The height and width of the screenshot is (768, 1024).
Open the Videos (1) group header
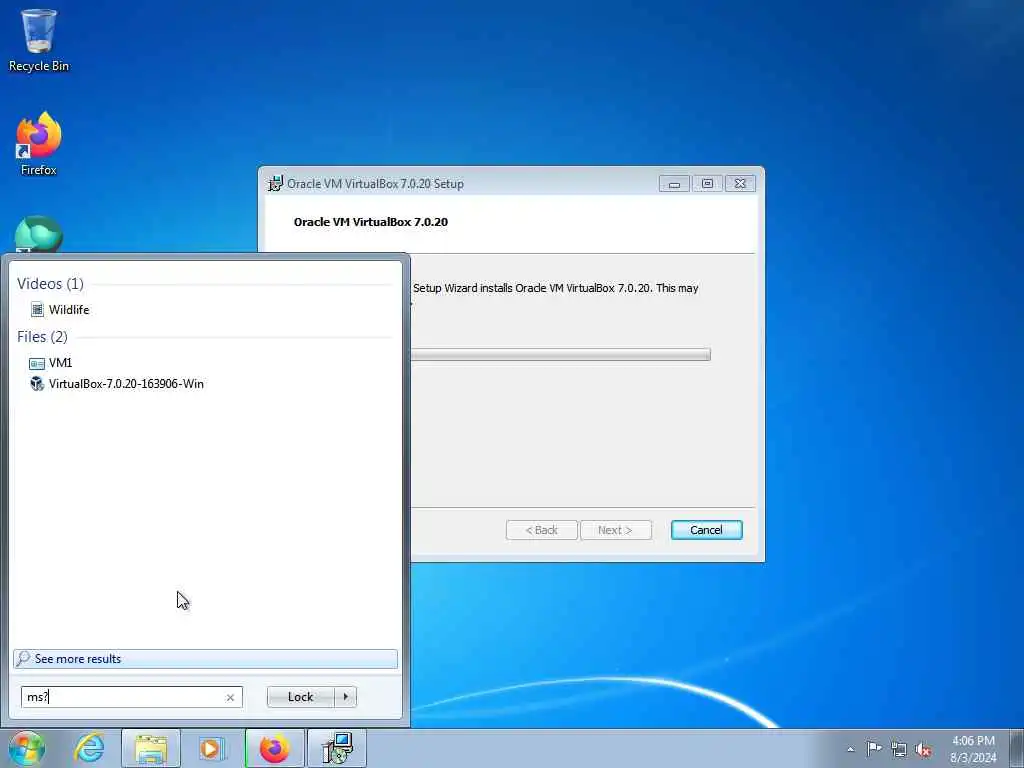[x=50, y=283]
